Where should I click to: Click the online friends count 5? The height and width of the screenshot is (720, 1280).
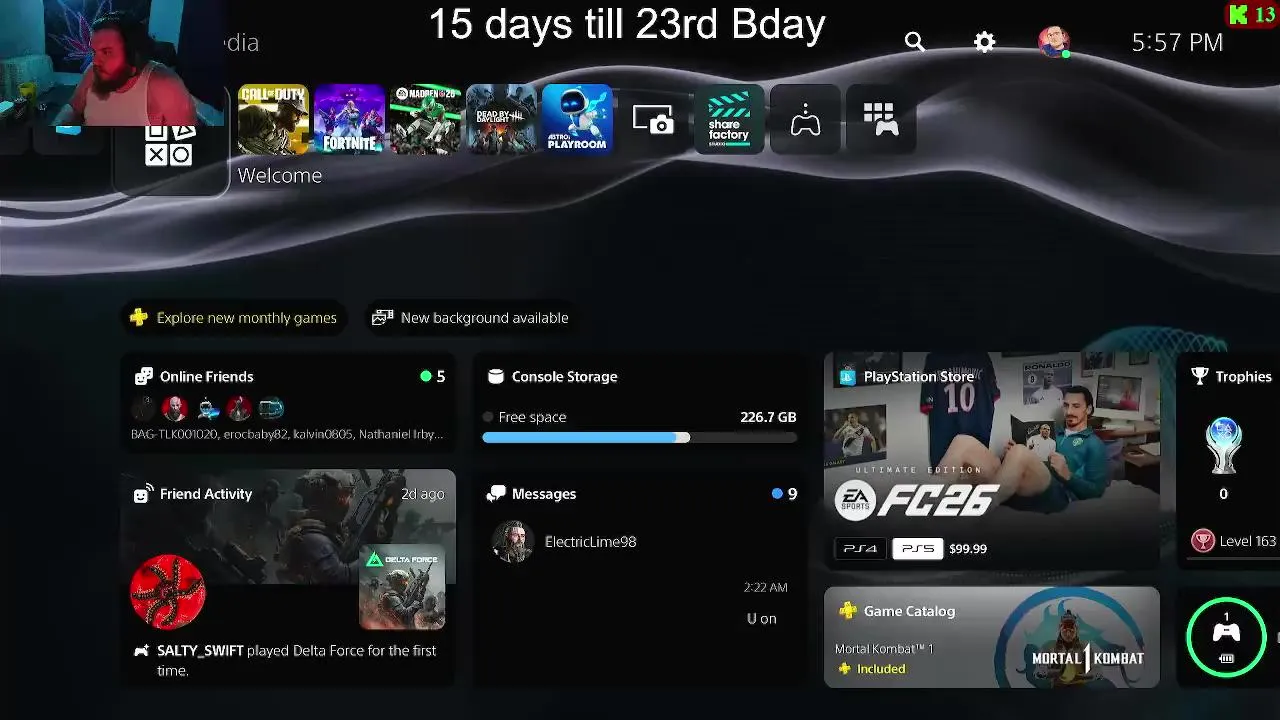coord(440,377)
